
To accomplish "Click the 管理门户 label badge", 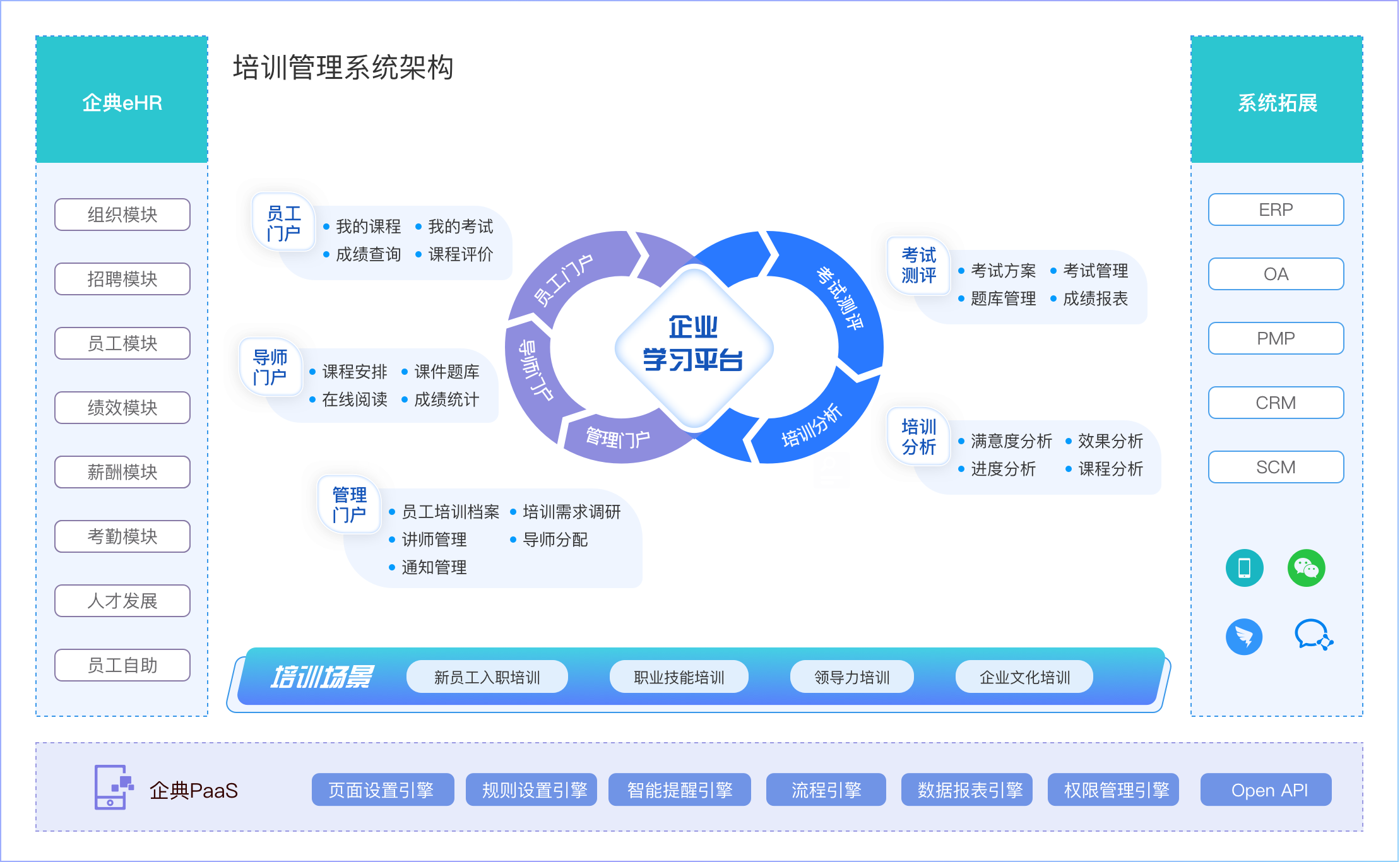I will [x=349, y=504].
